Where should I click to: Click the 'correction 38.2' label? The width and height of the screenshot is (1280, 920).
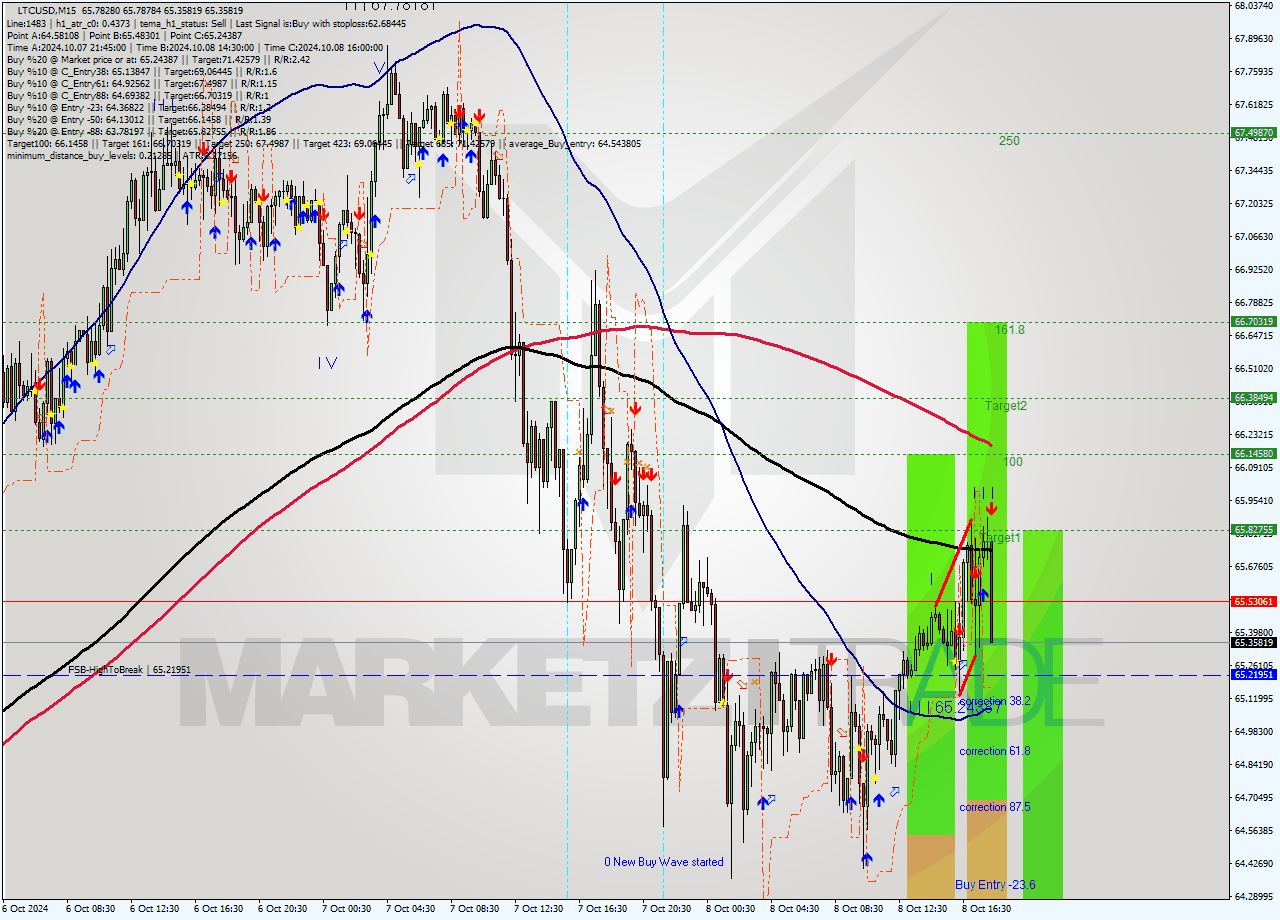pos(994,701)
